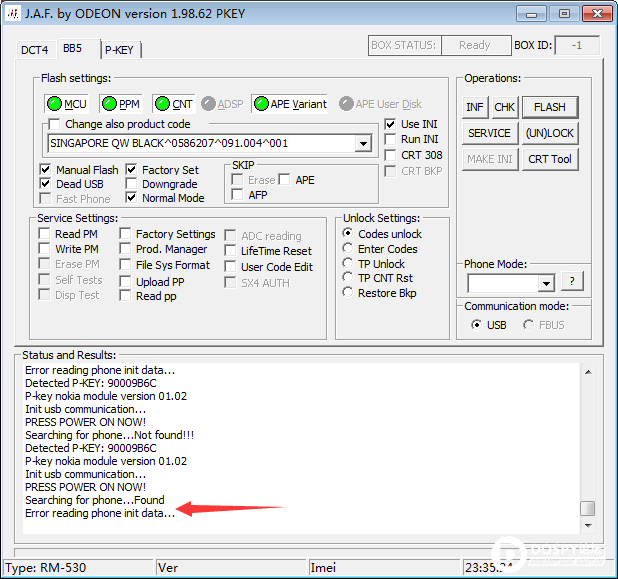Click the CHK operation button
Screen dimensions: 618x579
[x=504, y=107]
